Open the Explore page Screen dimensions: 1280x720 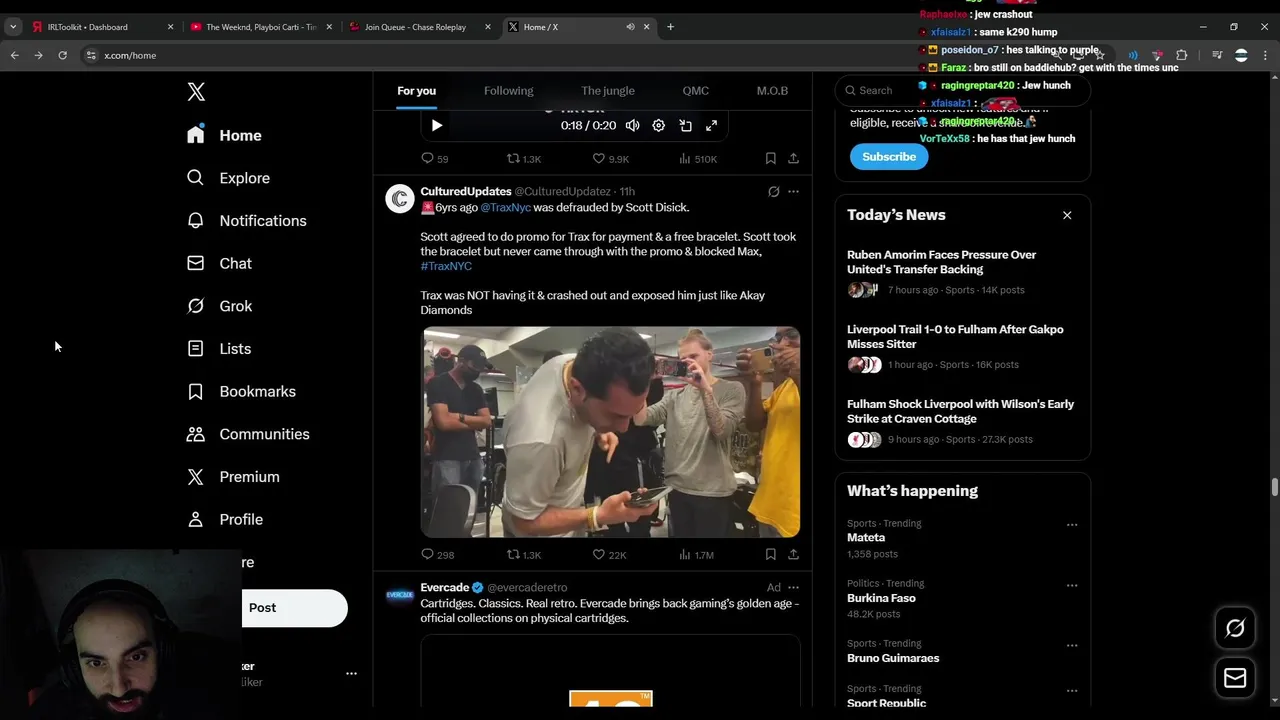coord(228,178)
